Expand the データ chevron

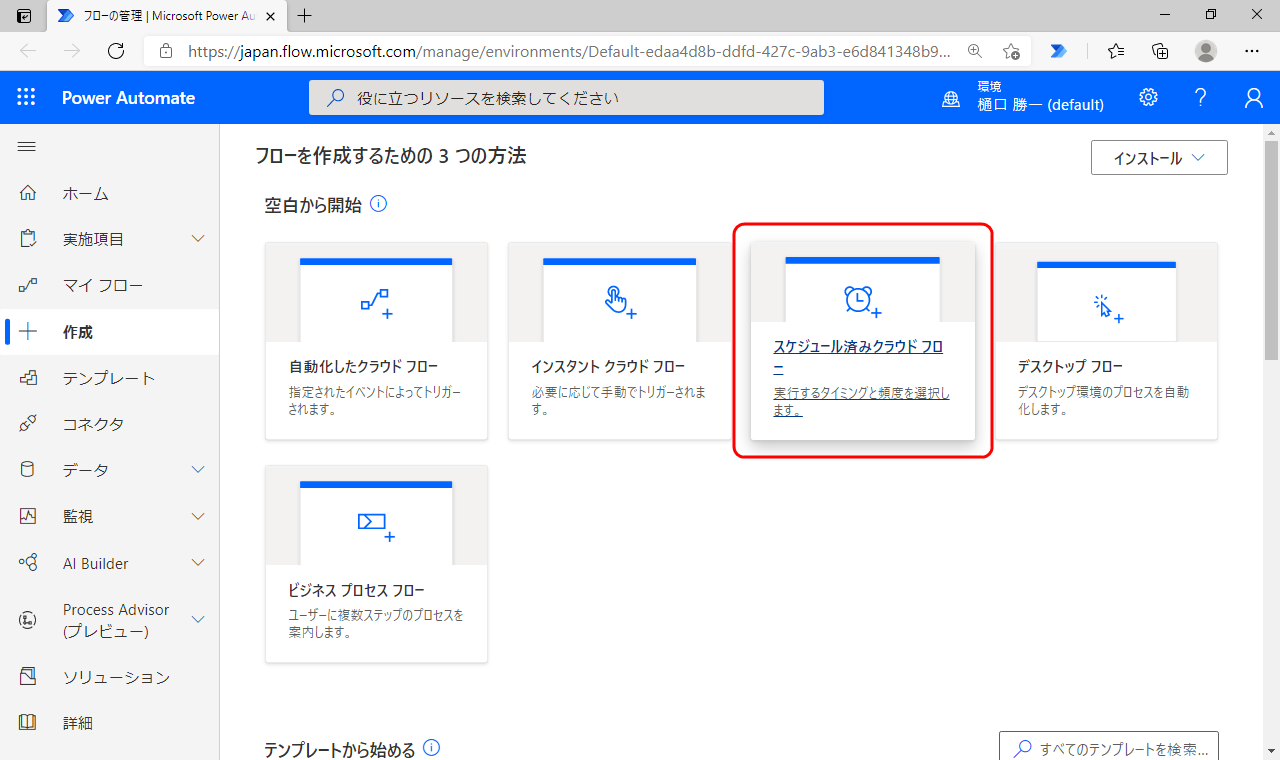(x=198, y=470)
